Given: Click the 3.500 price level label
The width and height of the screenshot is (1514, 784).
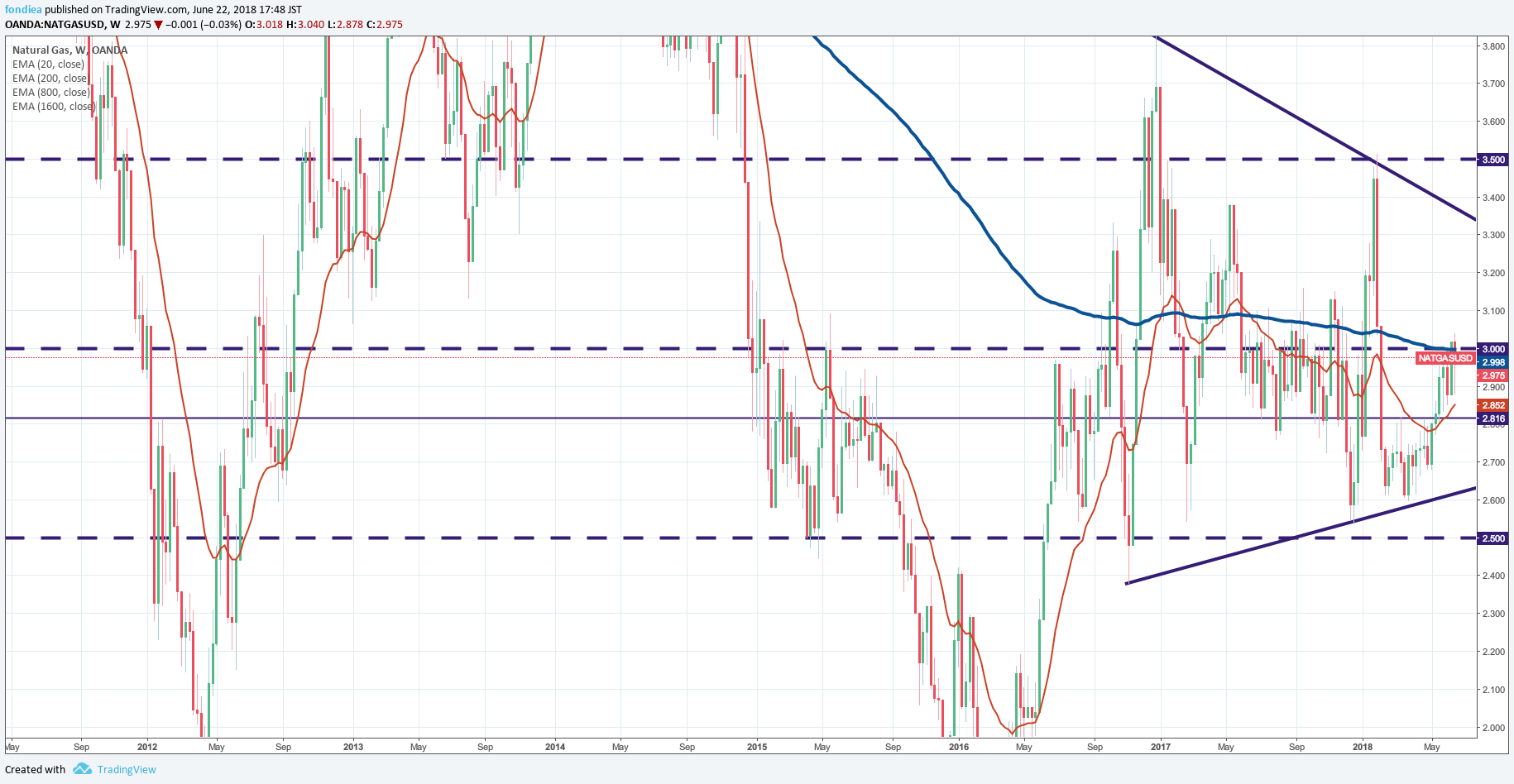Looking at the screenshot, I should [1492, 160].
